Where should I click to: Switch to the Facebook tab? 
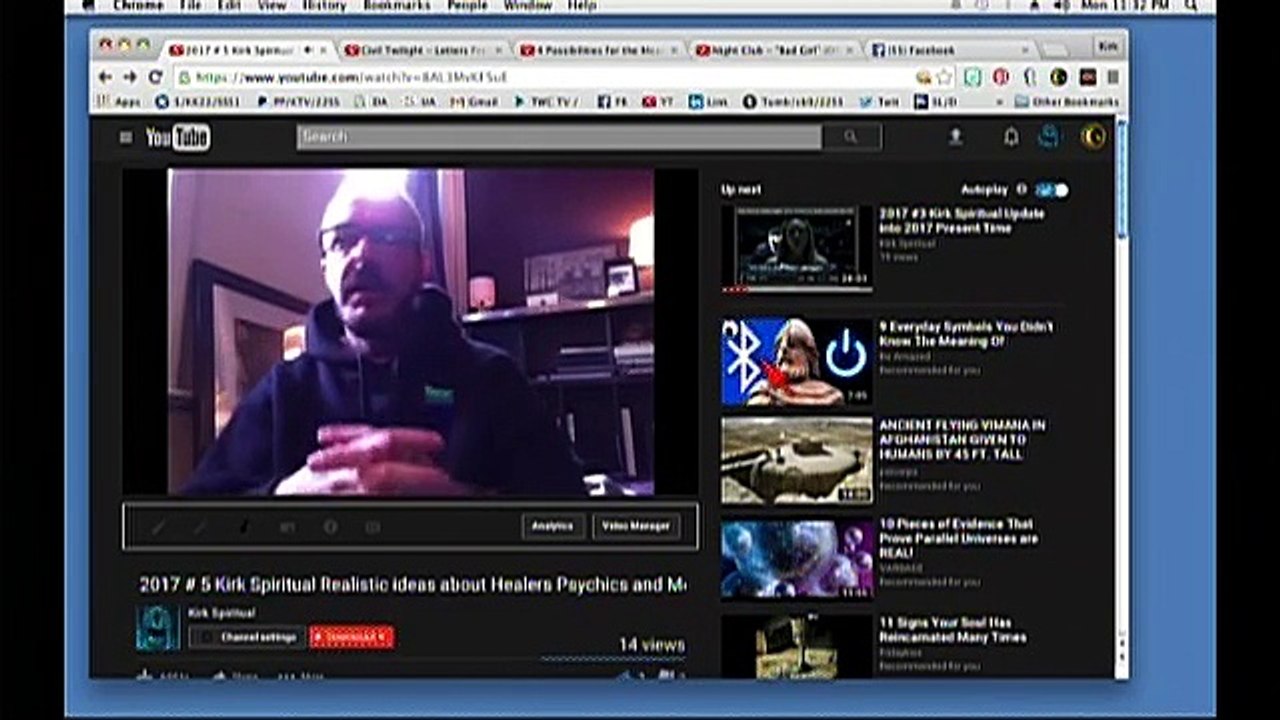(950, 49)
